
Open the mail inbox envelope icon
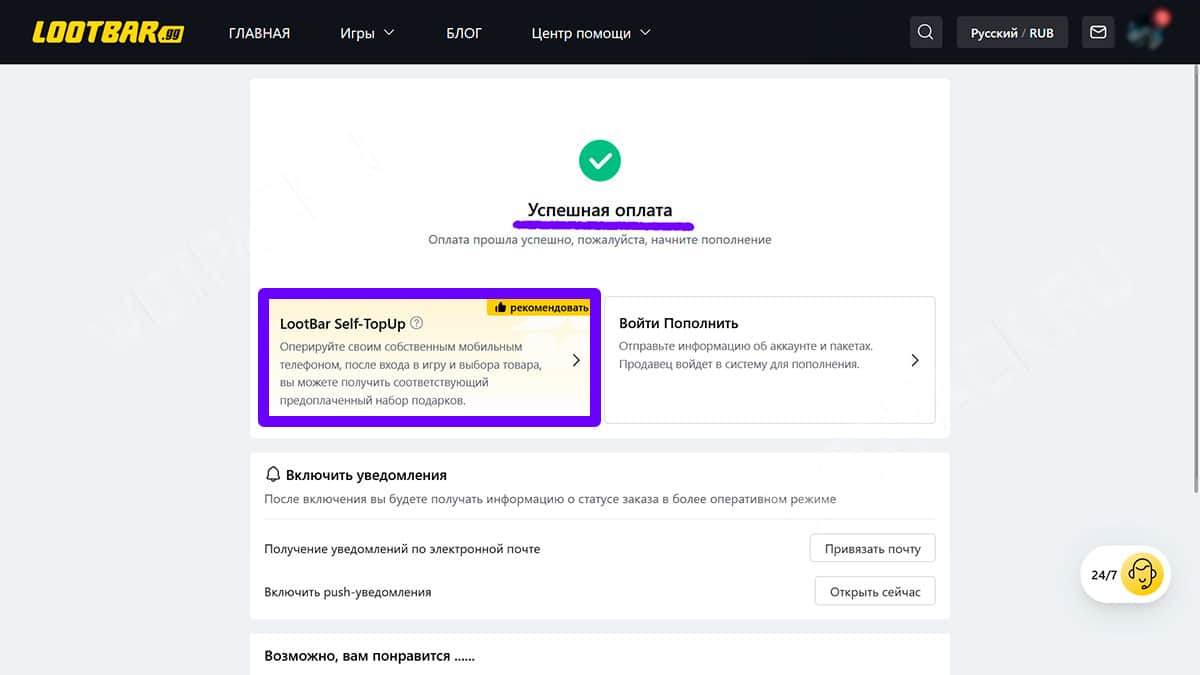pos(1098,32)
